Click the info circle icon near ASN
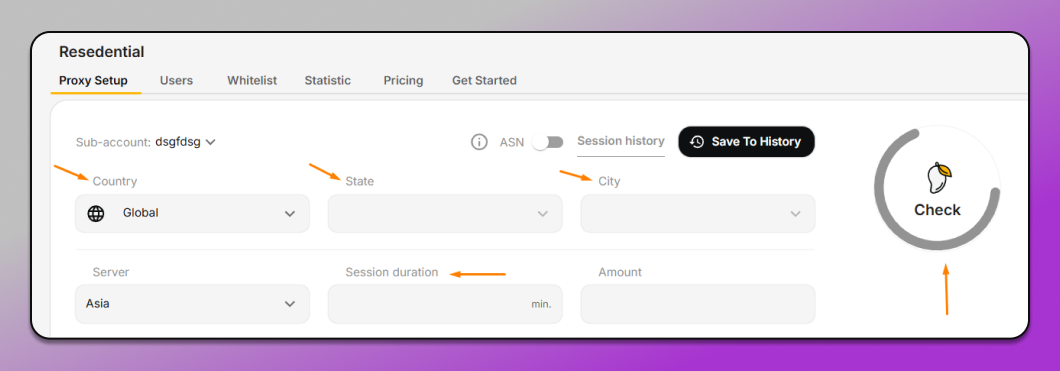This screenshot has width=1060, height=371. (479, 142)
